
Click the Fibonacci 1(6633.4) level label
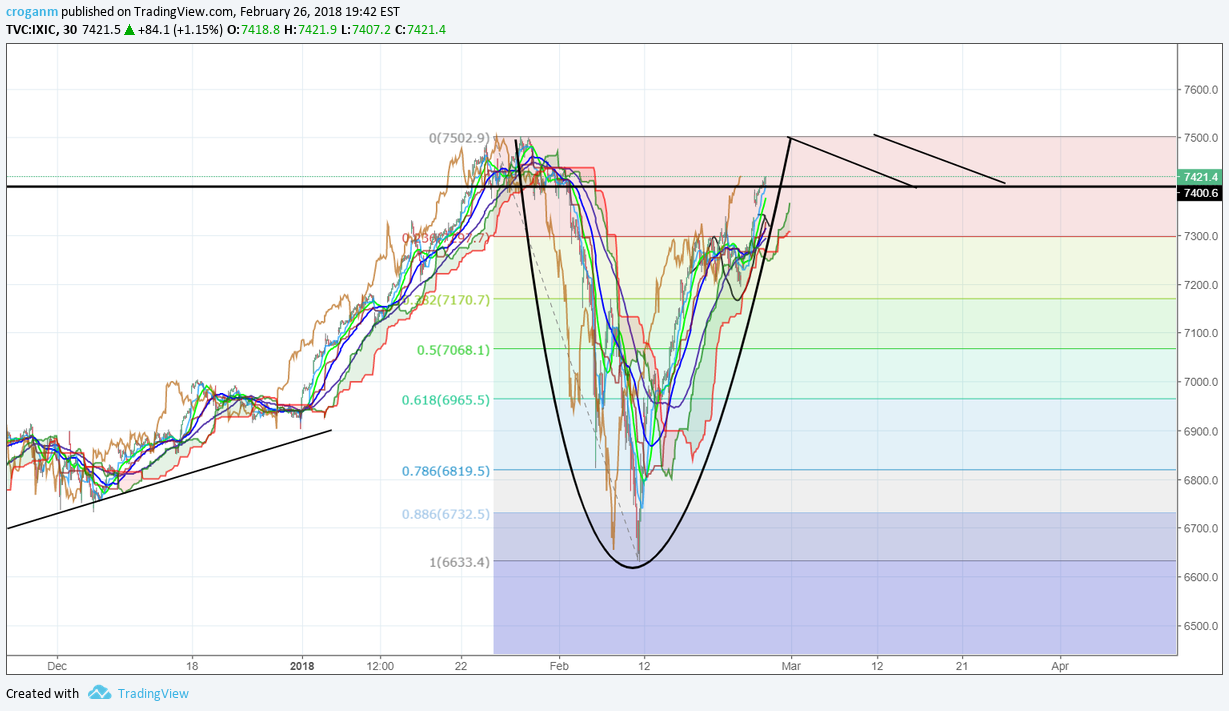[x=459, y=562]
